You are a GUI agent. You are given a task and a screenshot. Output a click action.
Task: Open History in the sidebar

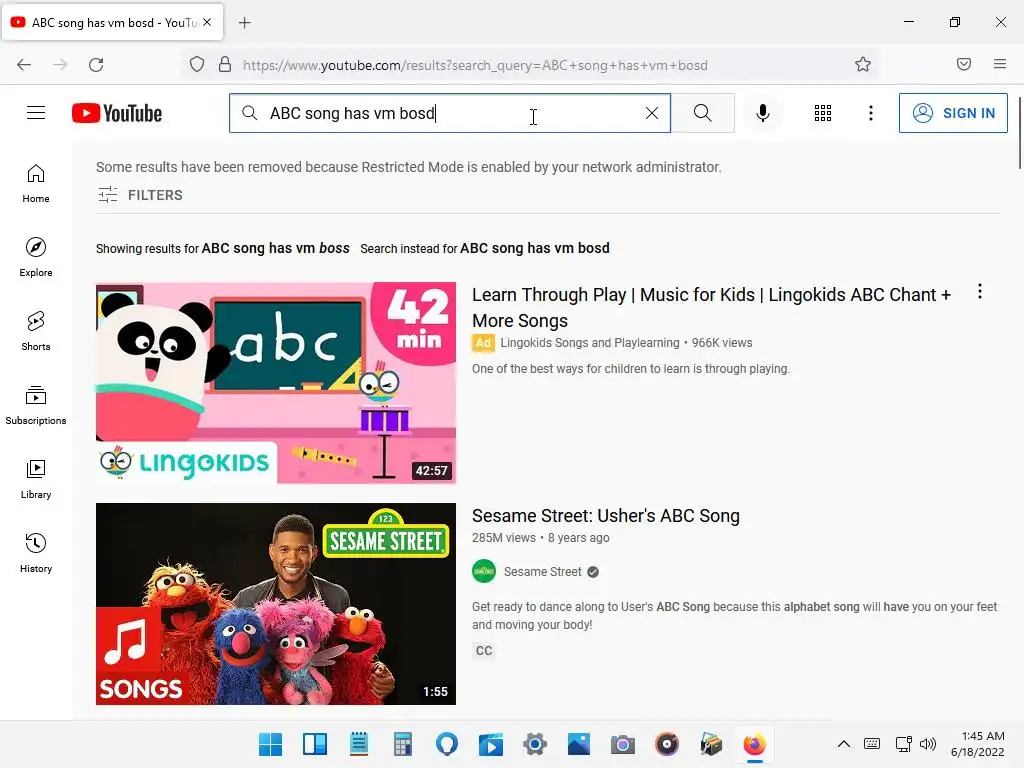click(36, 552)
